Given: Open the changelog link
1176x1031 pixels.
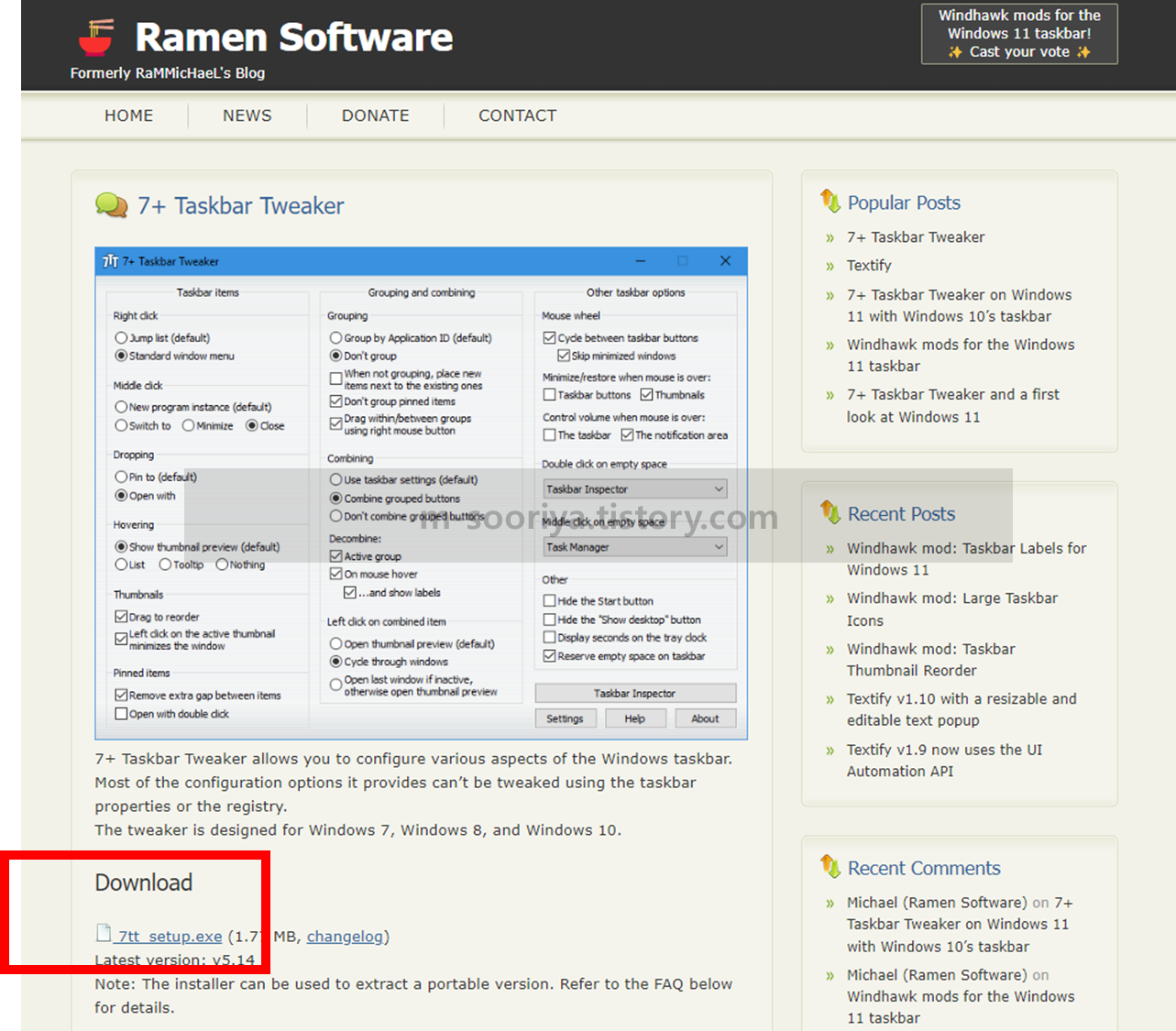Looking at the screenshot, I should 345,937.
